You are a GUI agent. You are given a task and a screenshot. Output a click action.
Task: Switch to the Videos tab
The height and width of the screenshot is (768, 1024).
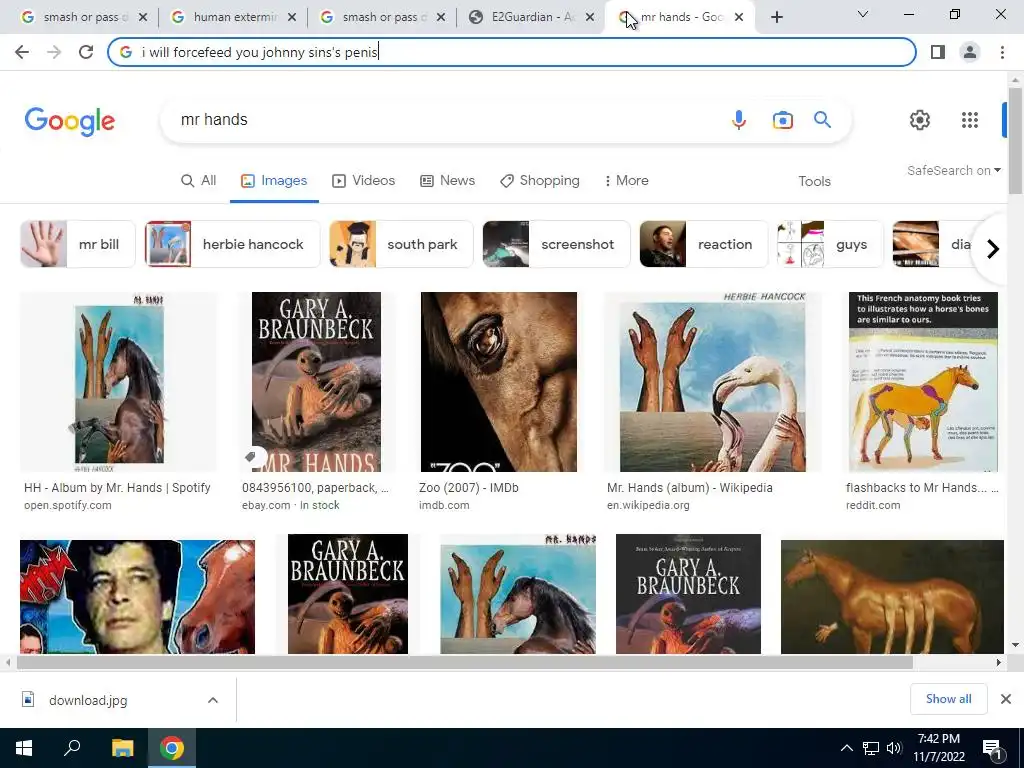(364, 181)
